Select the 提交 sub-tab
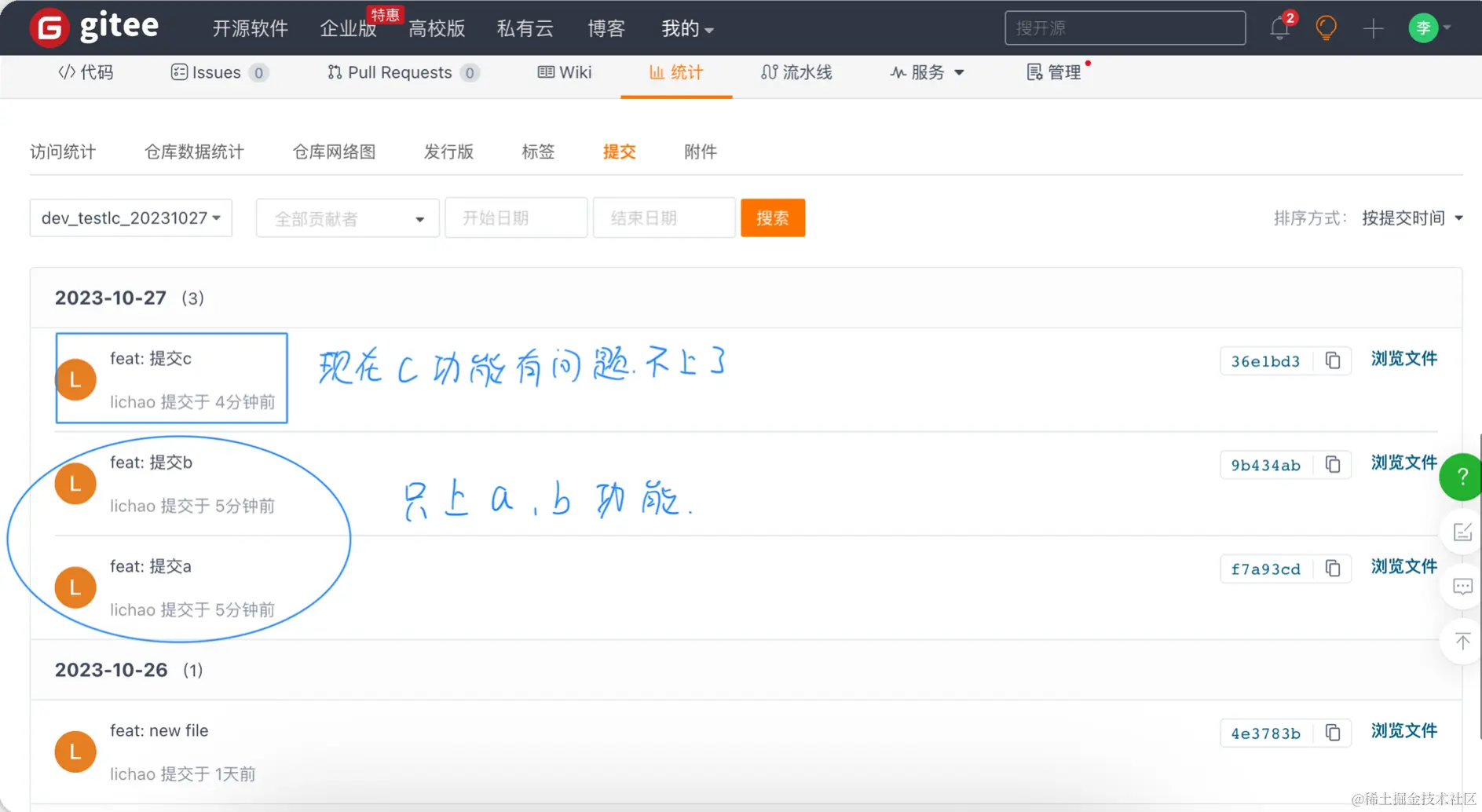 tap(620, 152)
